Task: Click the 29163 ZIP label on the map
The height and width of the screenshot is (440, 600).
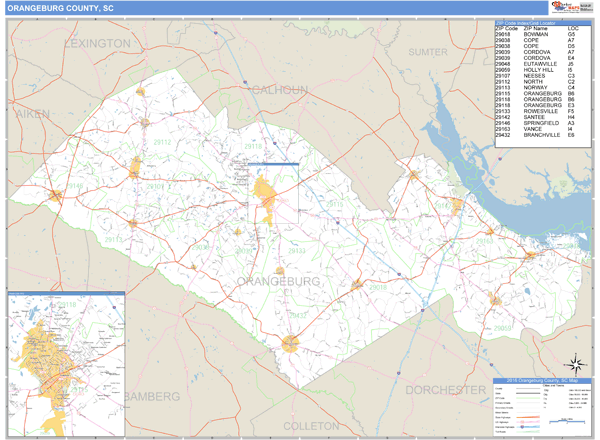Action: tap(484, 241)
